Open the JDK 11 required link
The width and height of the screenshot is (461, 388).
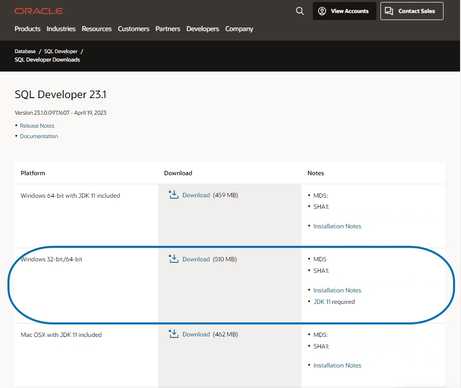tap(334, 302)
